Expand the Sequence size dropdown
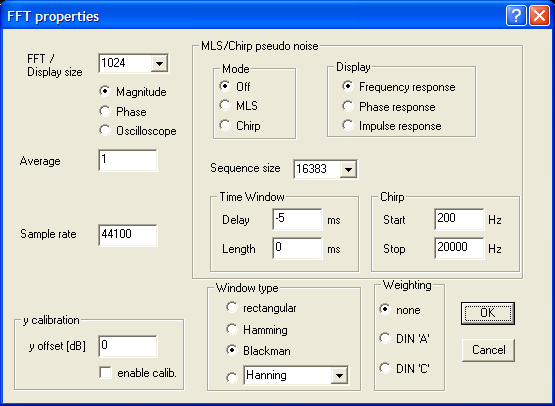The width and height of the screenshot is (555, 406). 348,169
